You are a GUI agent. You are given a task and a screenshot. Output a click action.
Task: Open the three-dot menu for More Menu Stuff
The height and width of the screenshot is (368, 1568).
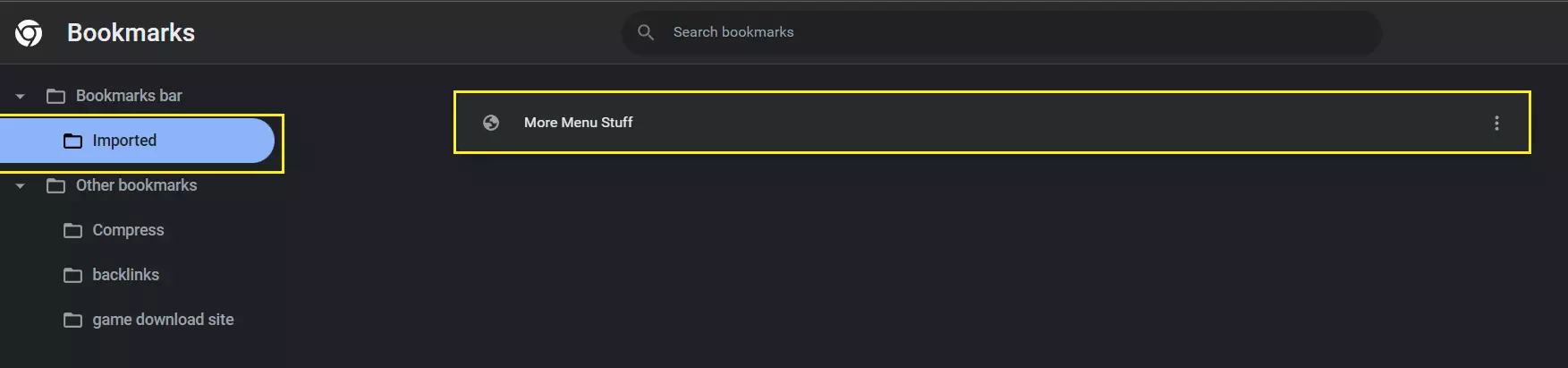[1496, 123]
